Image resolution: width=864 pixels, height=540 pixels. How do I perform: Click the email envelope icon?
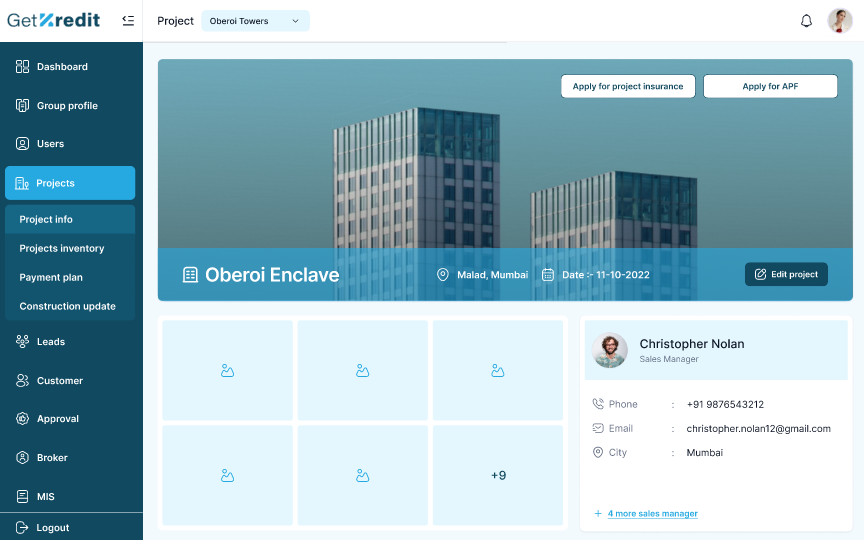(x=598, y=428)
